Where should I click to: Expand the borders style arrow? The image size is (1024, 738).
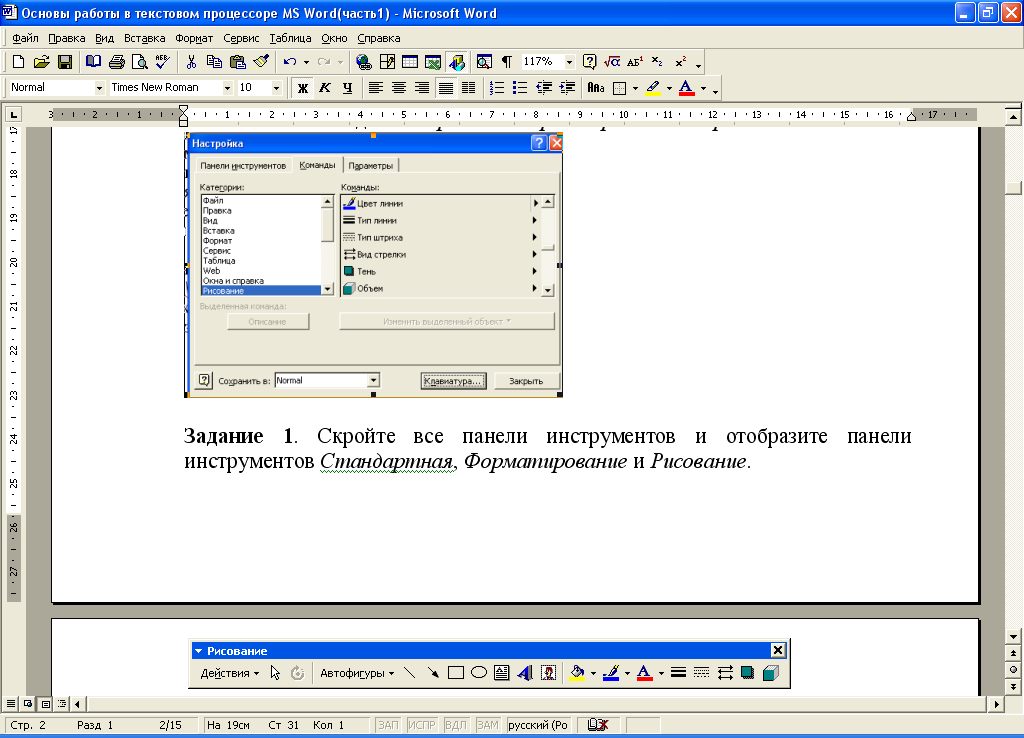pos(635,88)
